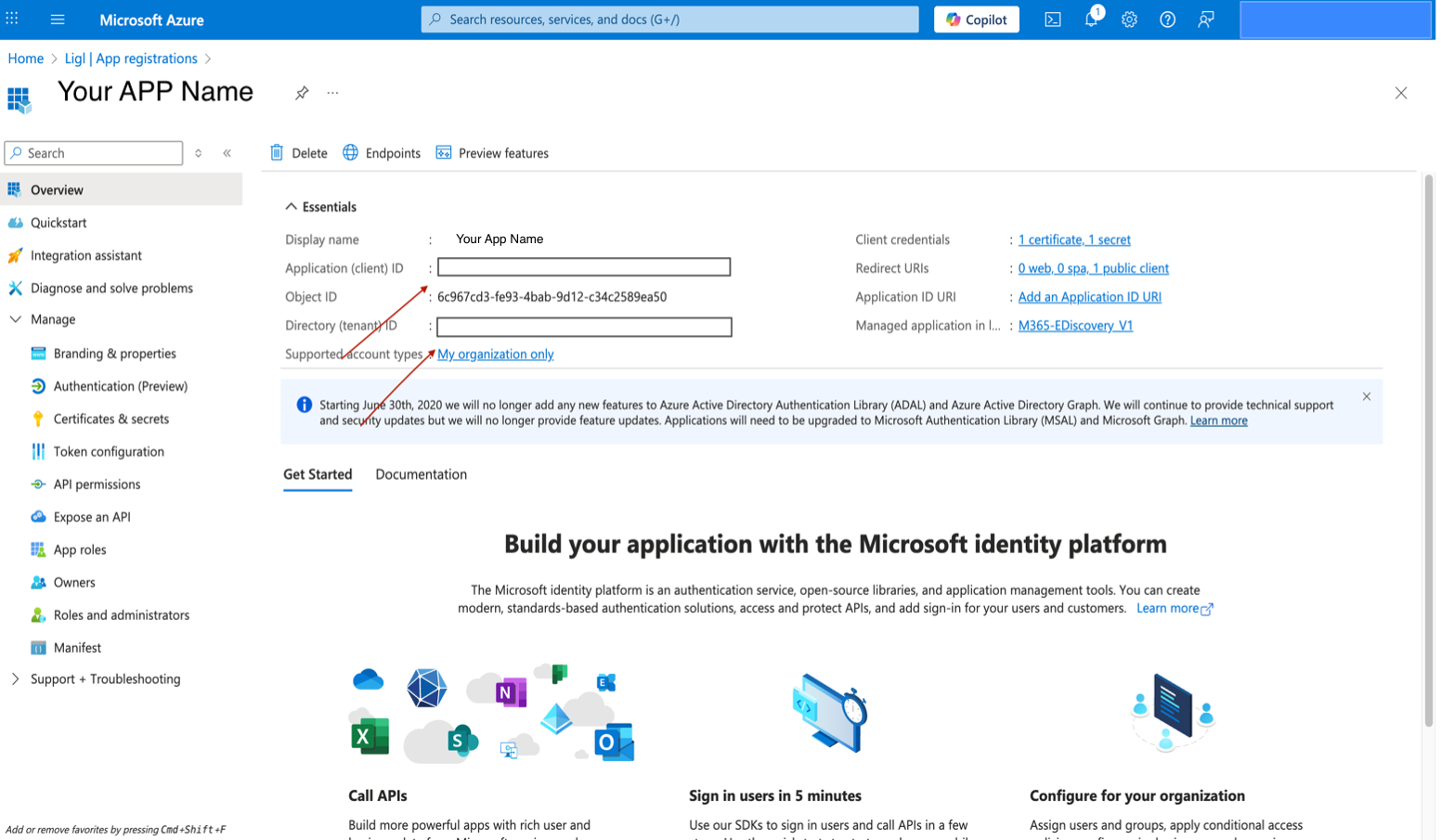Click the Sign in users in 5 minutes heading

pyautogui.click(x=775, y=795)
